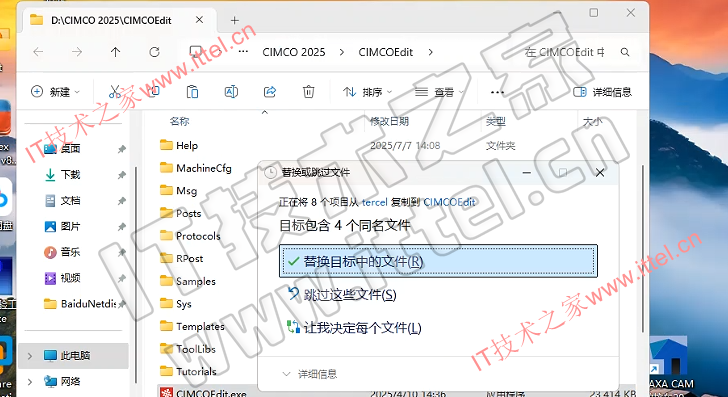
Task: Expand chevron after CIMCO 2025 breadcrumb
Action: pos(342,52)
